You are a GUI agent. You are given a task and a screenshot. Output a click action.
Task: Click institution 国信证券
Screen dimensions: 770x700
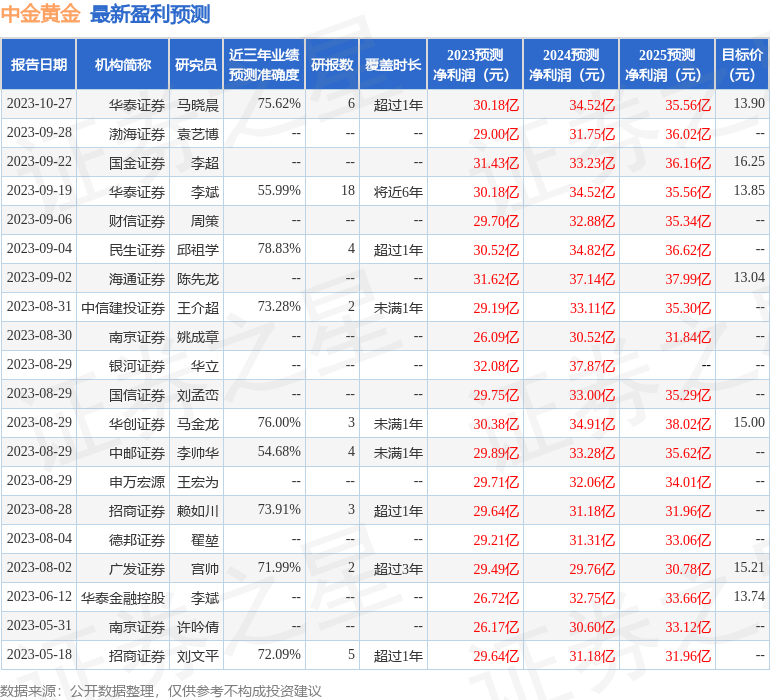137,395
